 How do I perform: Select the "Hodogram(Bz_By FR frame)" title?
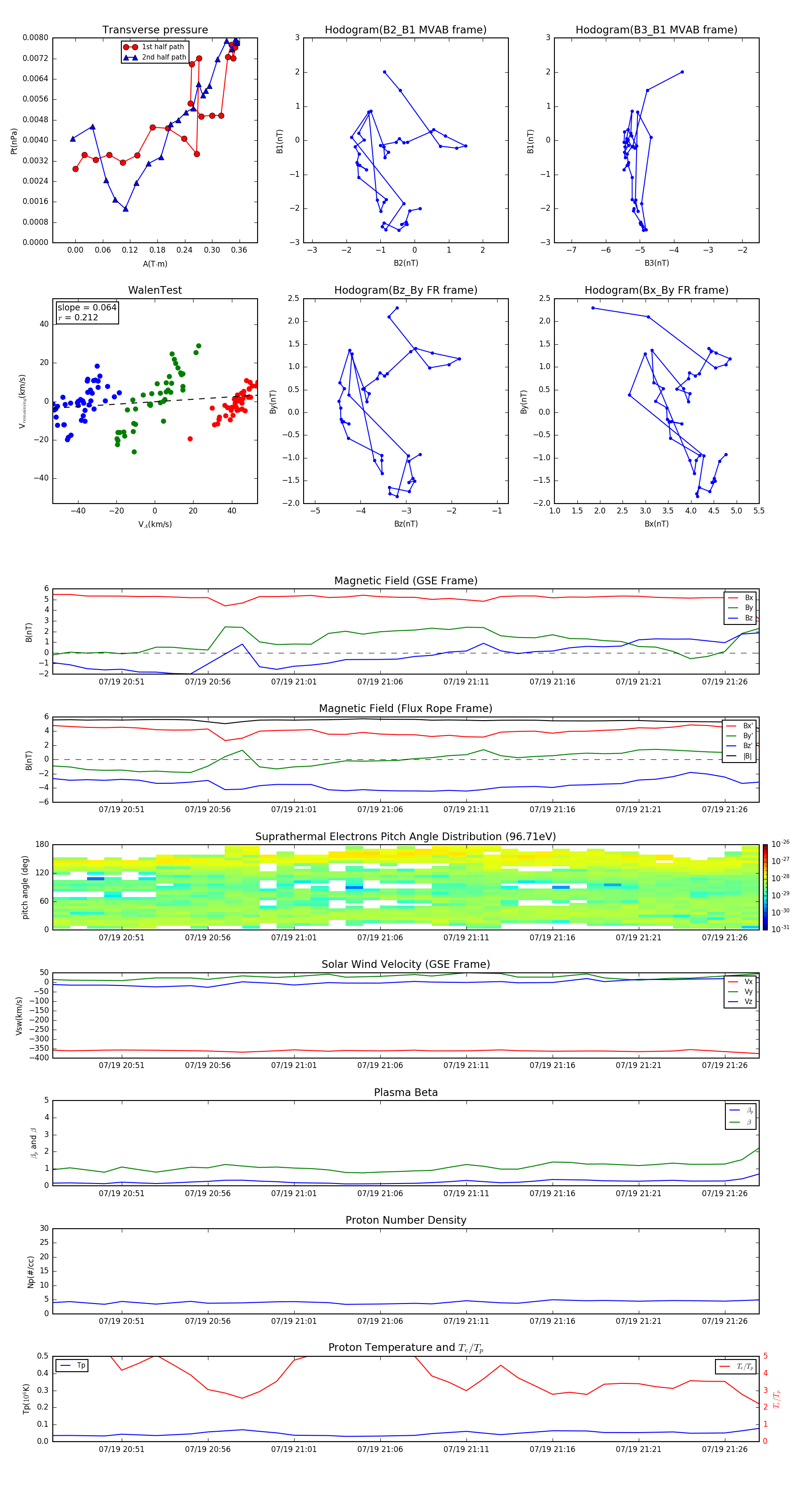pyautogui.click(x=406, y=290)
